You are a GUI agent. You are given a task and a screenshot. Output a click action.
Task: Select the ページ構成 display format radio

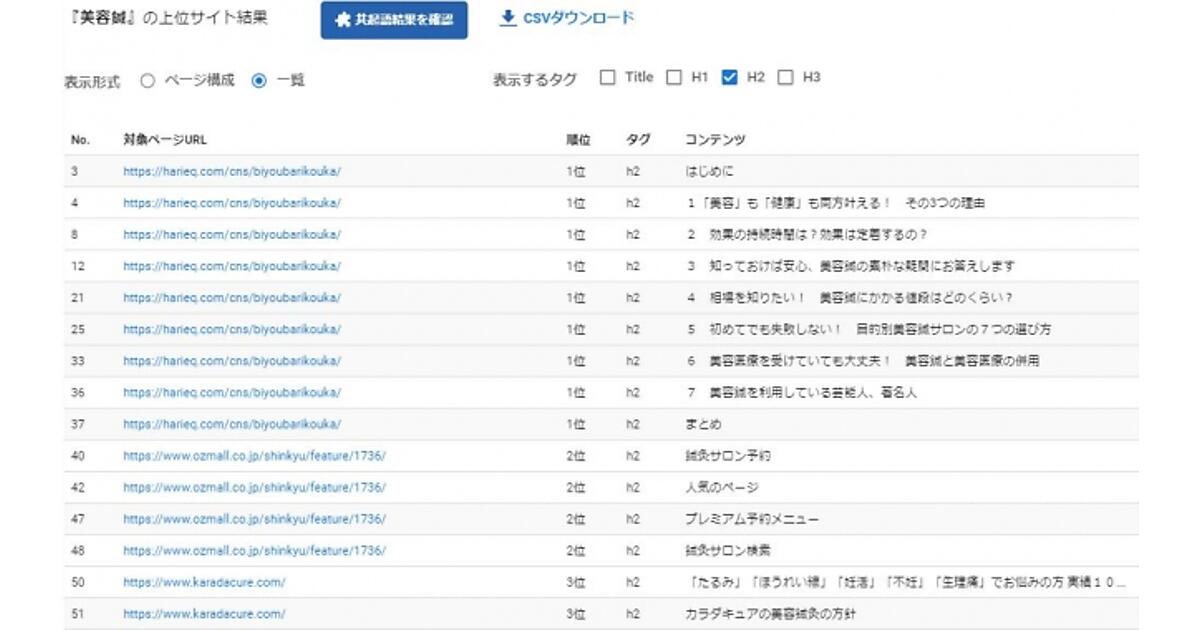click(x=148, y=81)
